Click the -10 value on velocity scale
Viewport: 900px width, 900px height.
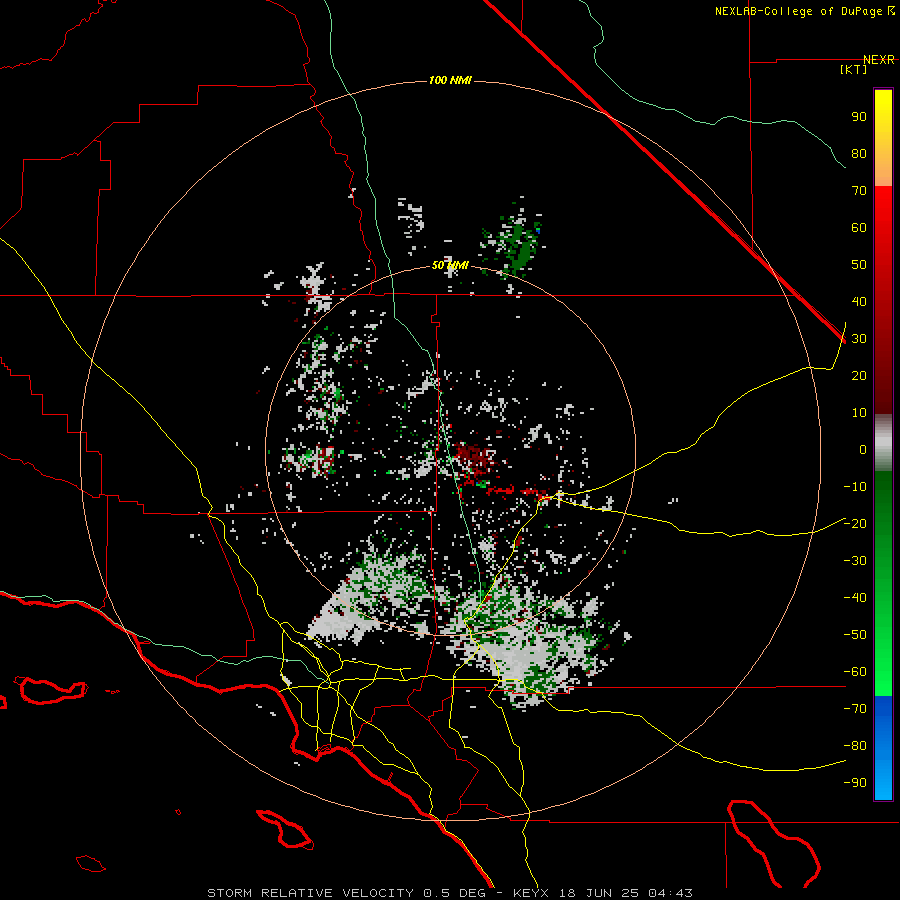point(855,487)
